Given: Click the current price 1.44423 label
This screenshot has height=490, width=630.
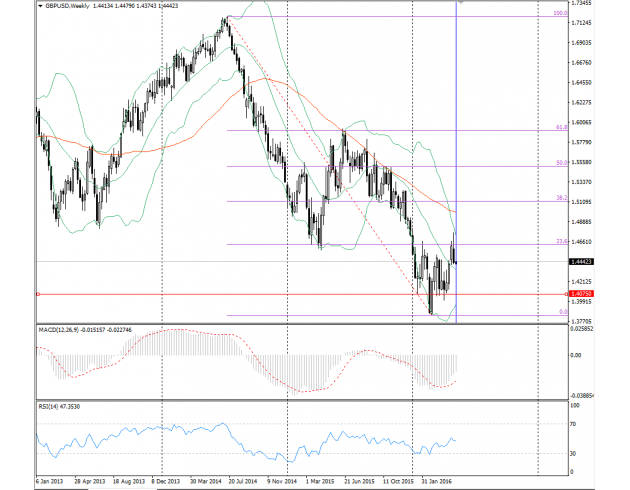Looking at the screenshot, I should point(578,262).
